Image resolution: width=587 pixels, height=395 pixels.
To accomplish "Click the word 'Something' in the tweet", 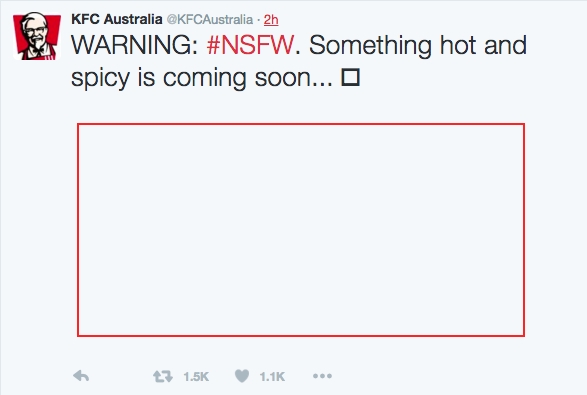I will 371,46.
